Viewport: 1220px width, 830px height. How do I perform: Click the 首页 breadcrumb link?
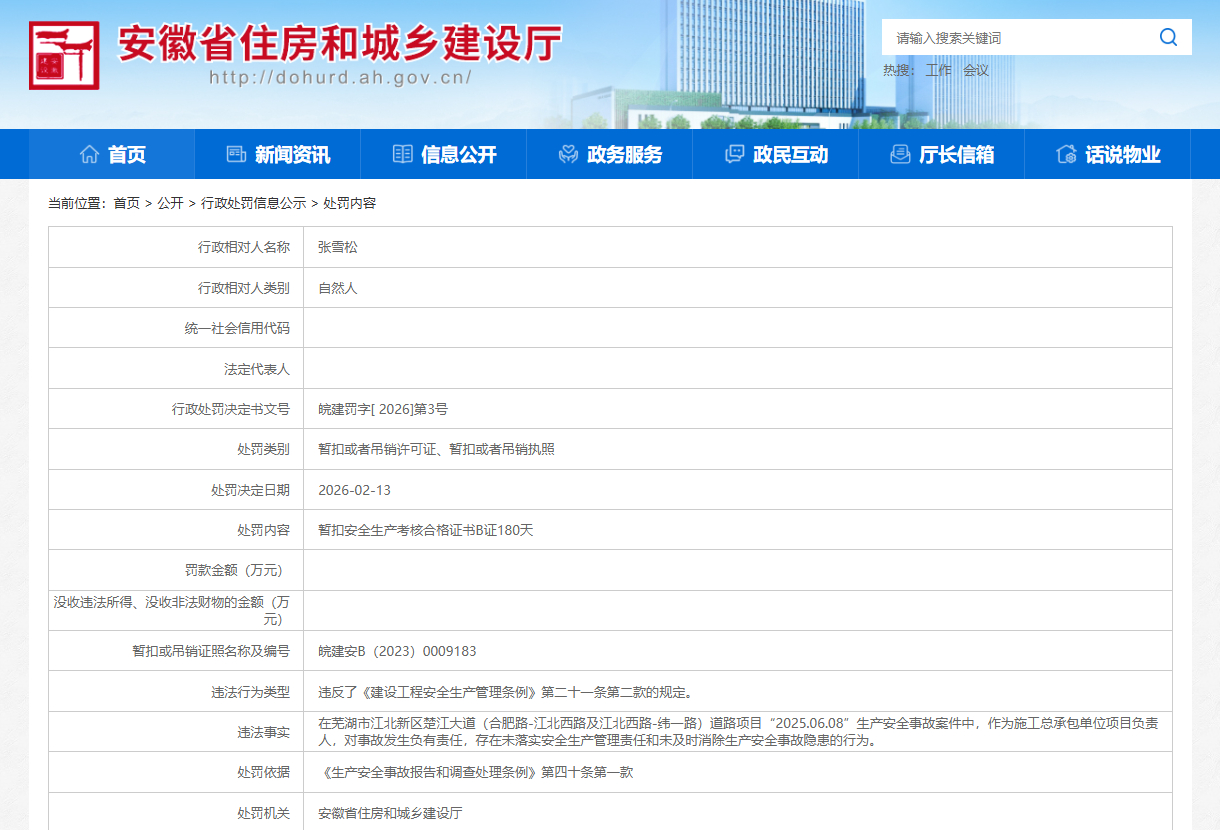click(126, 203)
